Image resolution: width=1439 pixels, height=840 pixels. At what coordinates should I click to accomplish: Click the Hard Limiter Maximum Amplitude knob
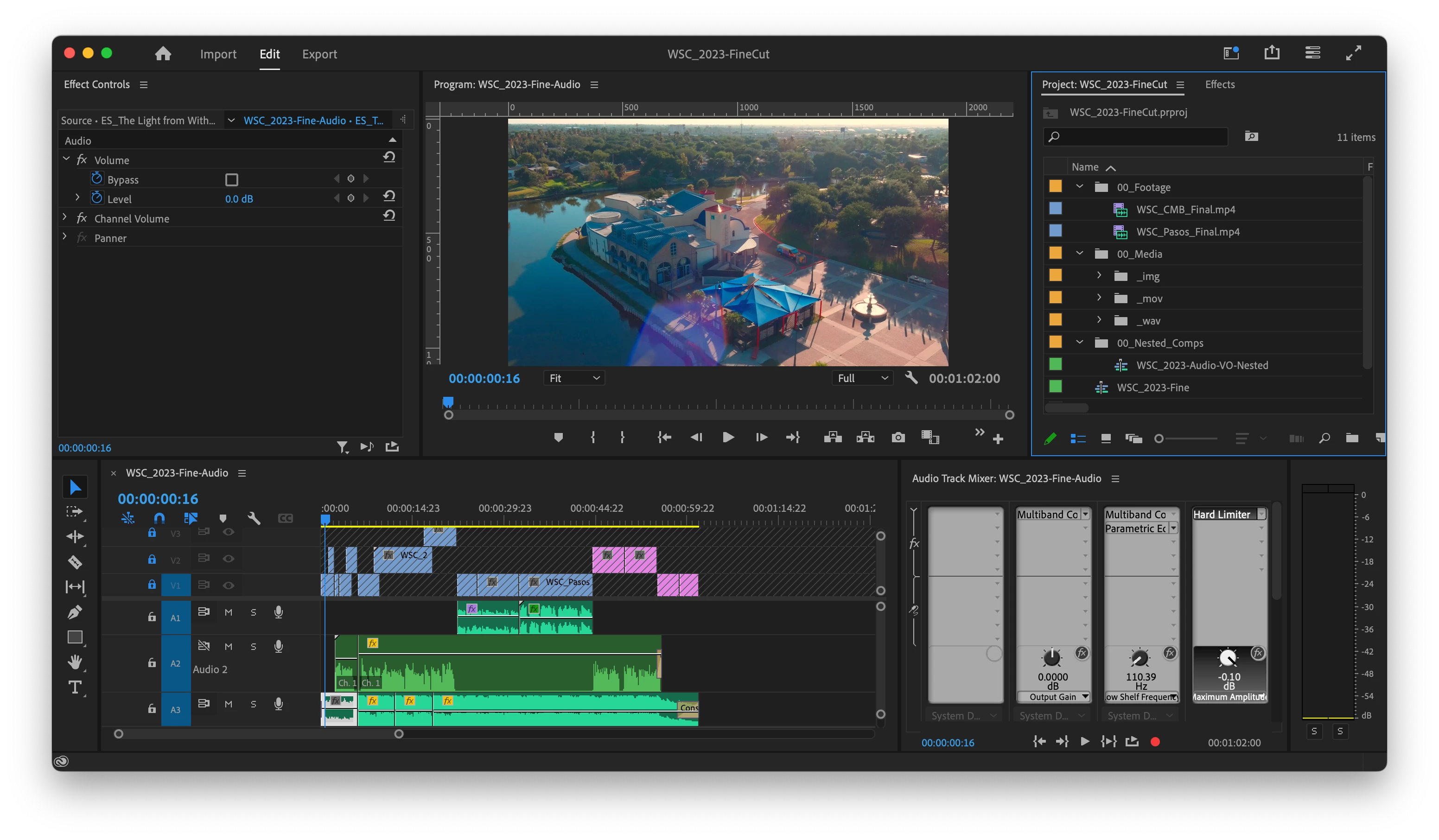click(1227, 658)
